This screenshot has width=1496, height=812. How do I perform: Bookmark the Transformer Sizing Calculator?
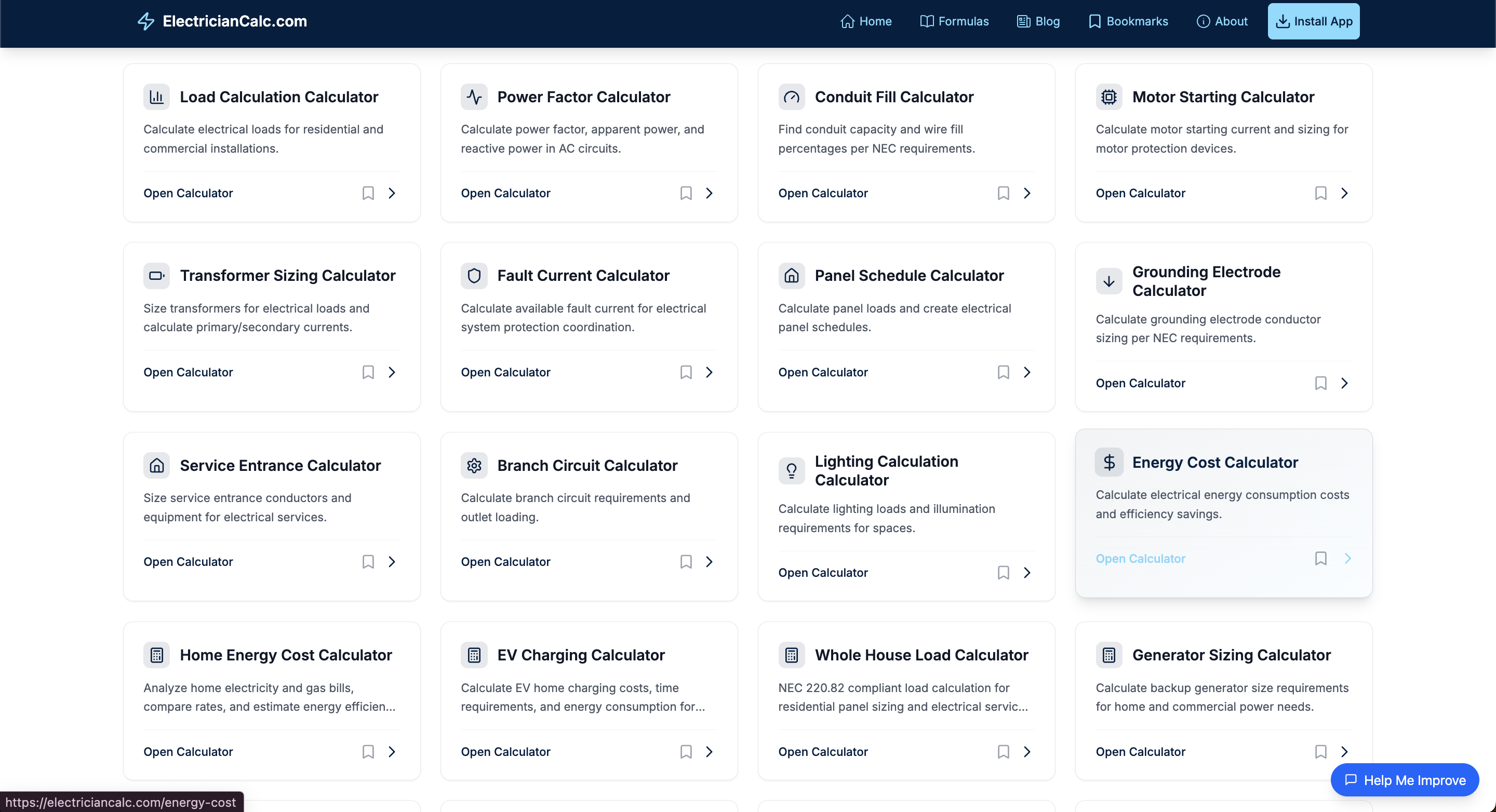click(x=368, y=372)
